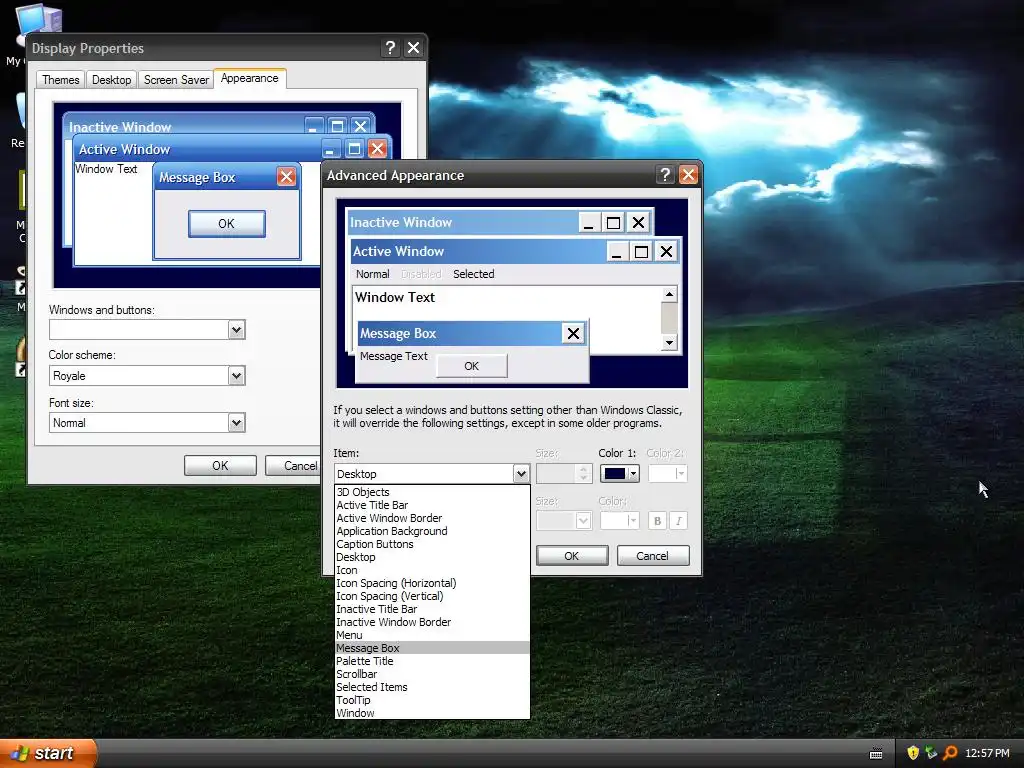1024x768 pixels.
Task: Click scroll down arrow in Window Text preview
Action: (669, 342)
